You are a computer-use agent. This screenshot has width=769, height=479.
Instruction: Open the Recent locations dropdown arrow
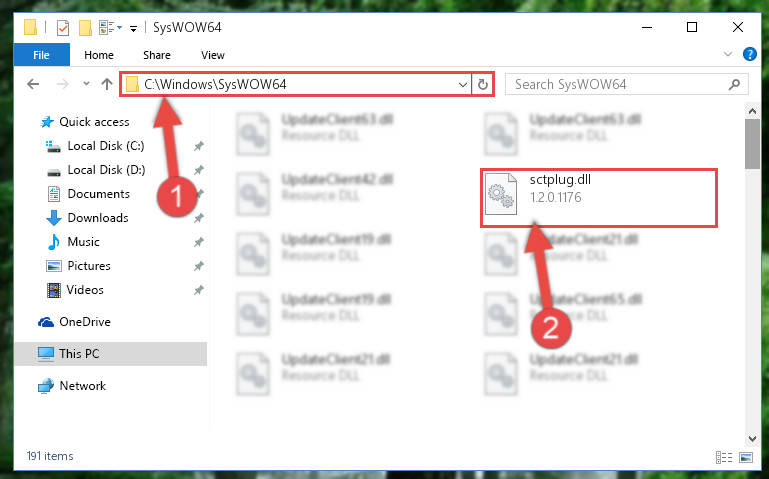86,84
